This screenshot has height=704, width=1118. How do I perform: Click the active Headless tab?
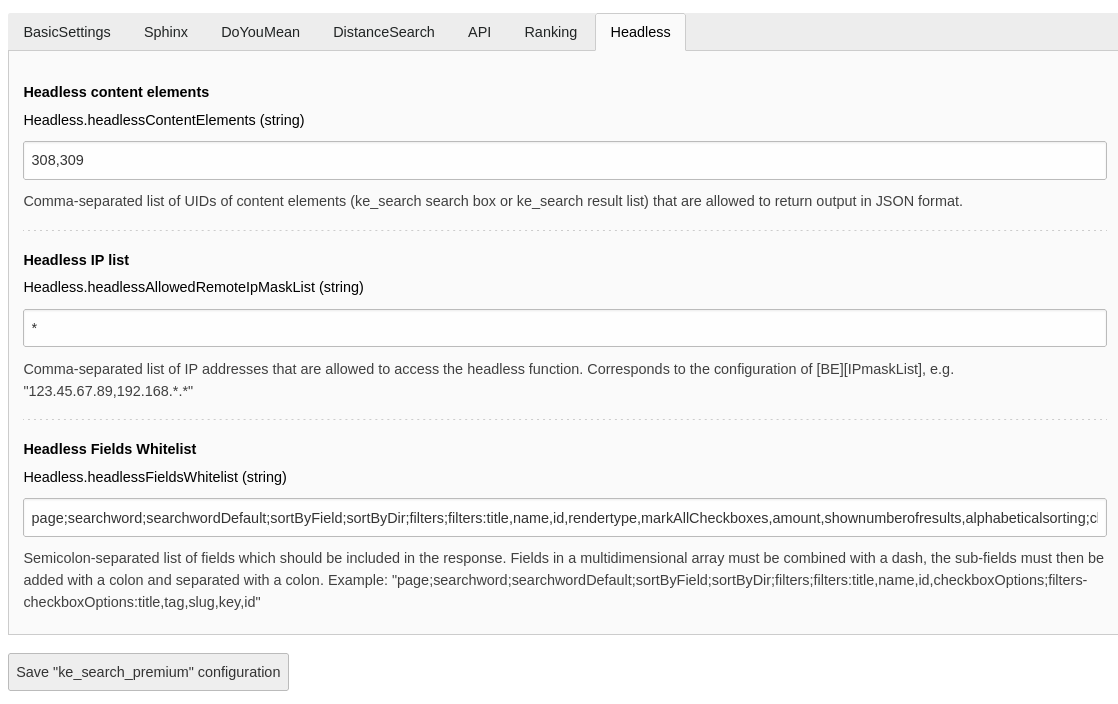pyautogui.click(x=640, y=32)
